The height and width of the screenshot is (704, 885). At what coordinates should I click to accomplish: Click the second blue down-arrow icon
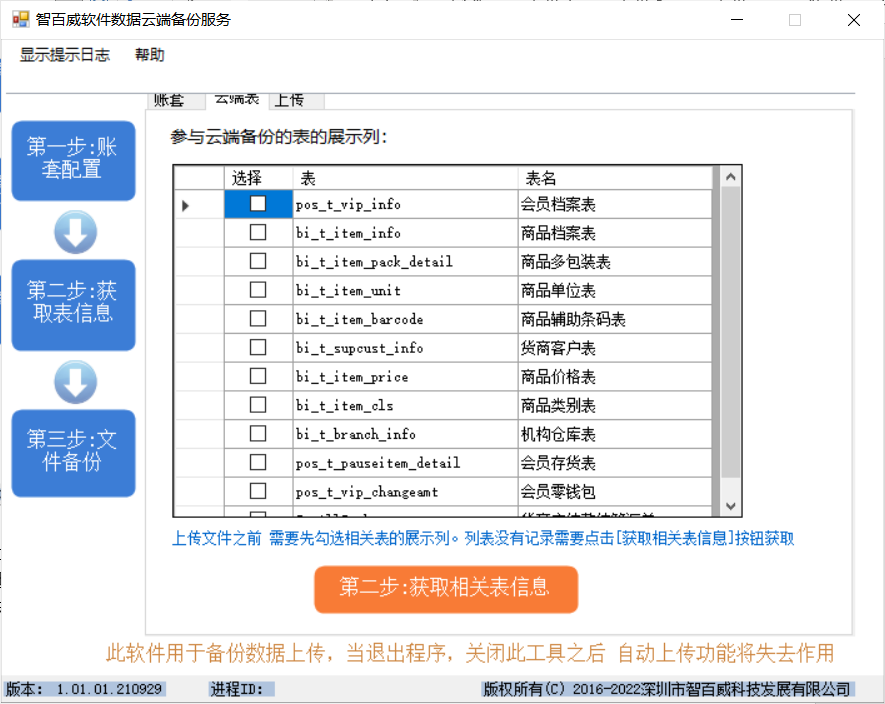(x=75, y=382)
